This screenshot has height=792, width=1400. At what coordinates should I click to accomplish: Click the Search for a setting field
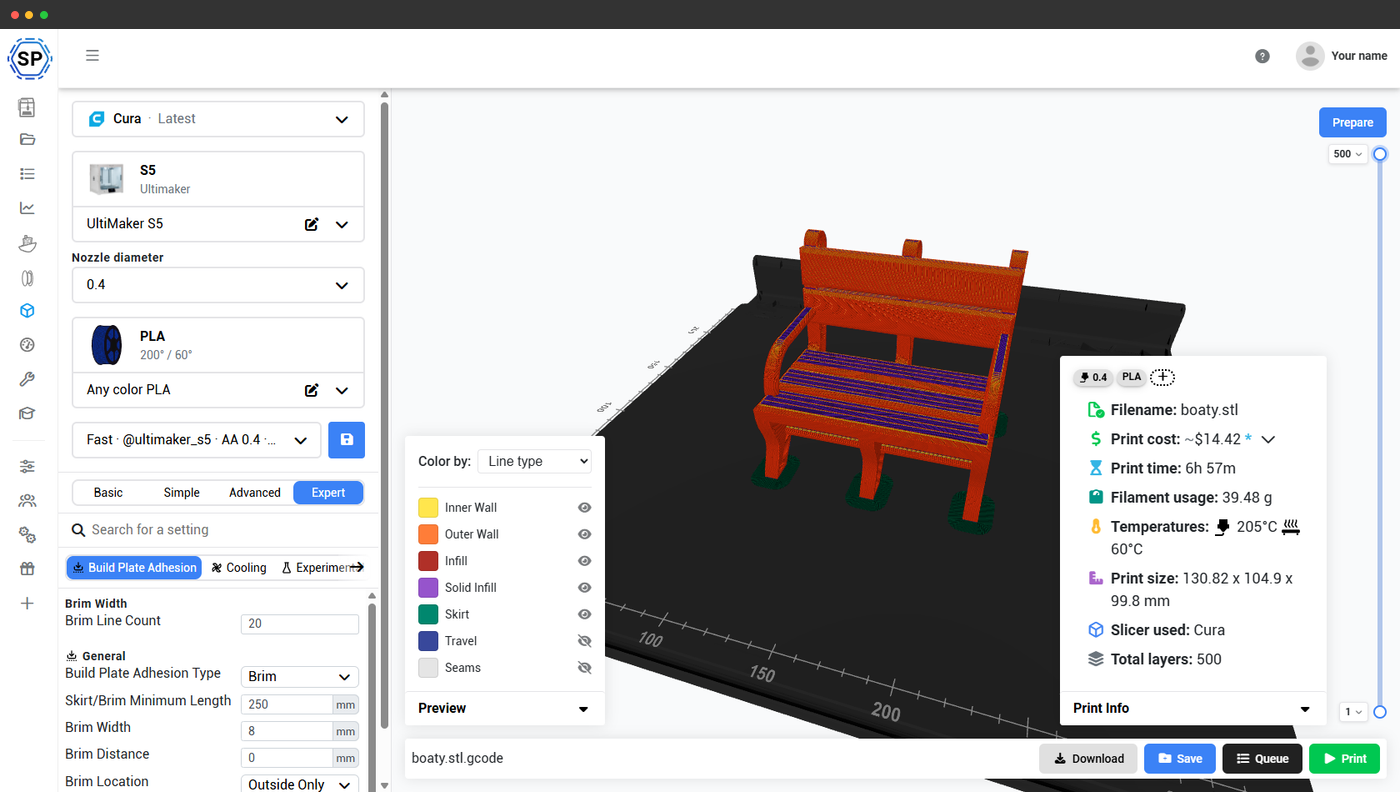tap(220, 530)
